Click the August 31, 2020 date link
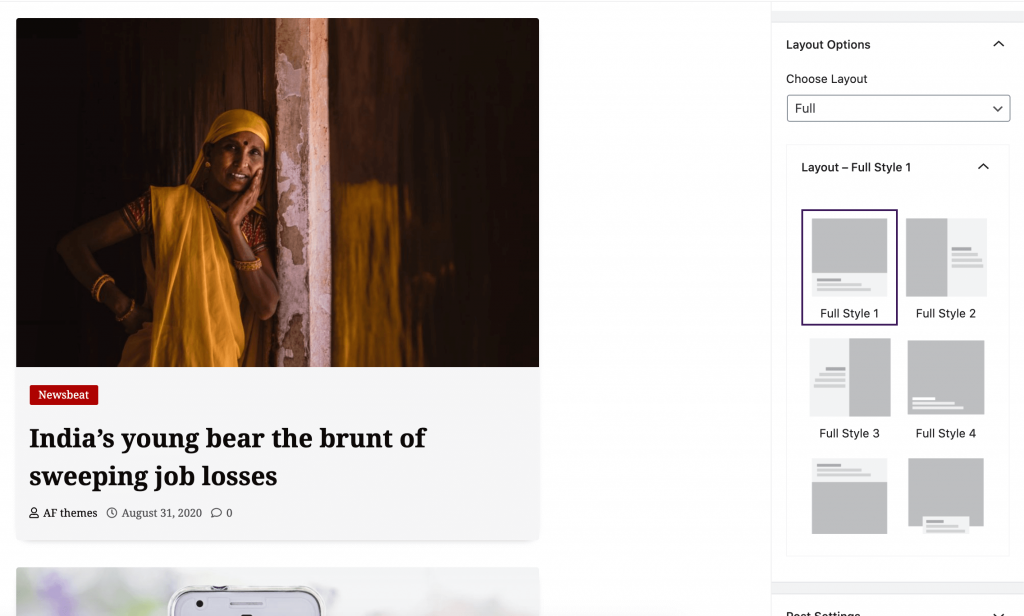 point(161,513)
